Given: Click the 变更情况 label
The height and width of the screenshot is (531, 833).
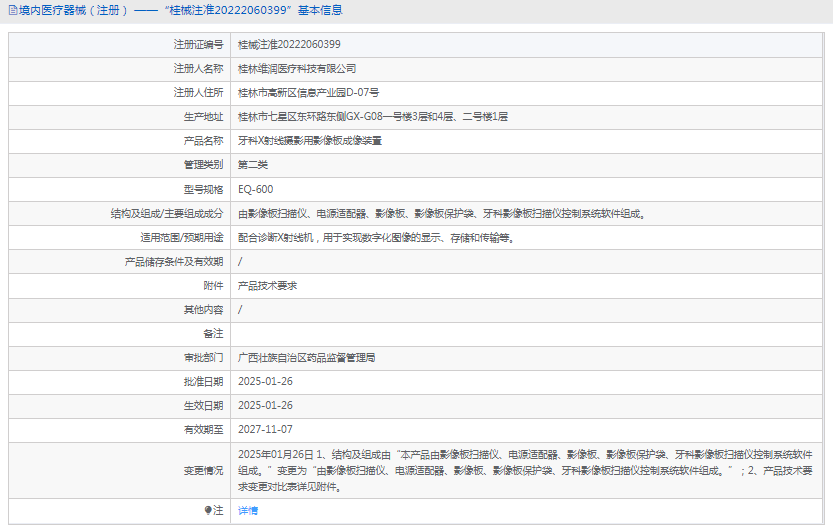Looking at the screenshot, I should pyautogui.click(x=203, y=470).
